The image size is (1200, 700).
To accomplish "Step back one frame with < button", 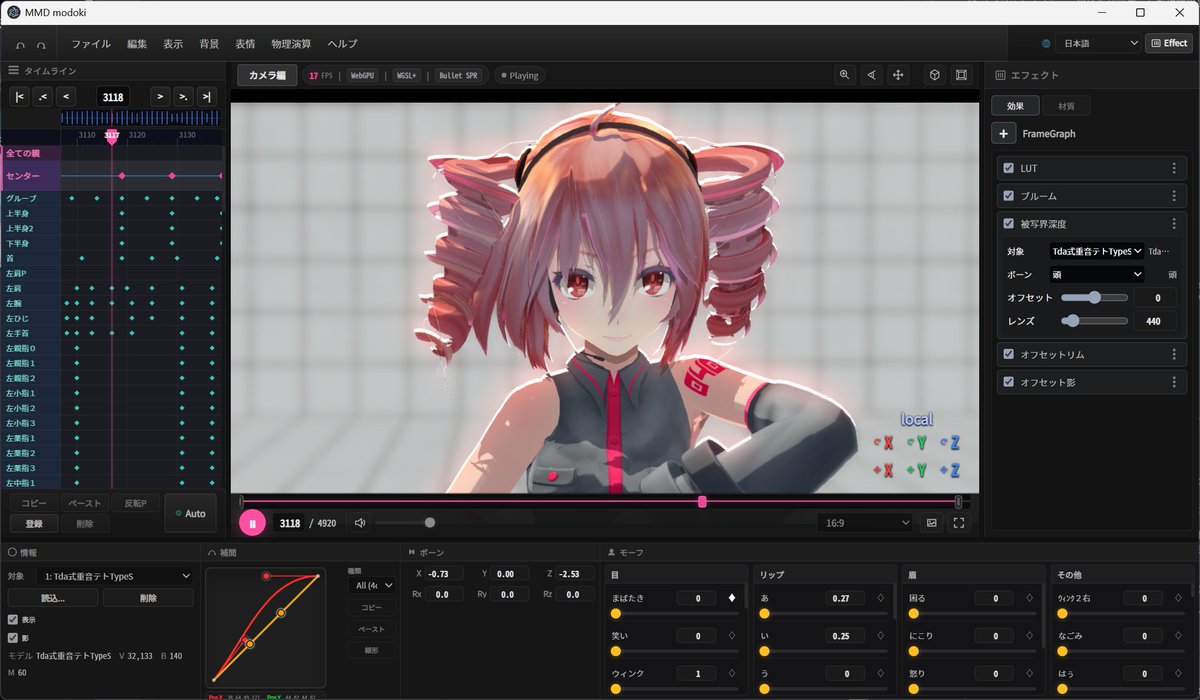I will coord(66,97).
